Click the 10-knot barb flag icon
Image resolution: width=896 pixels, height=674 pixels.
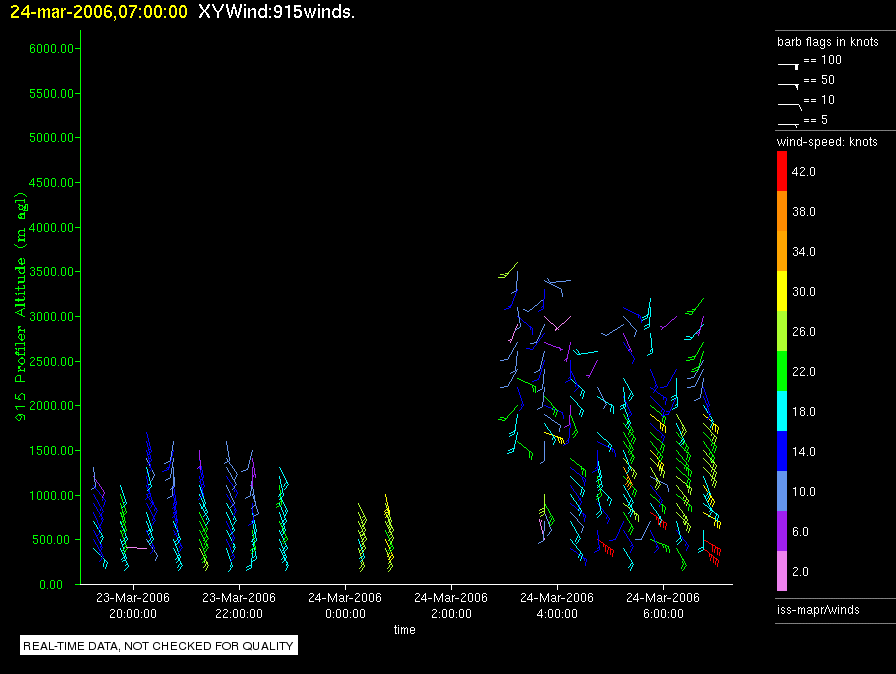(788, 103)
